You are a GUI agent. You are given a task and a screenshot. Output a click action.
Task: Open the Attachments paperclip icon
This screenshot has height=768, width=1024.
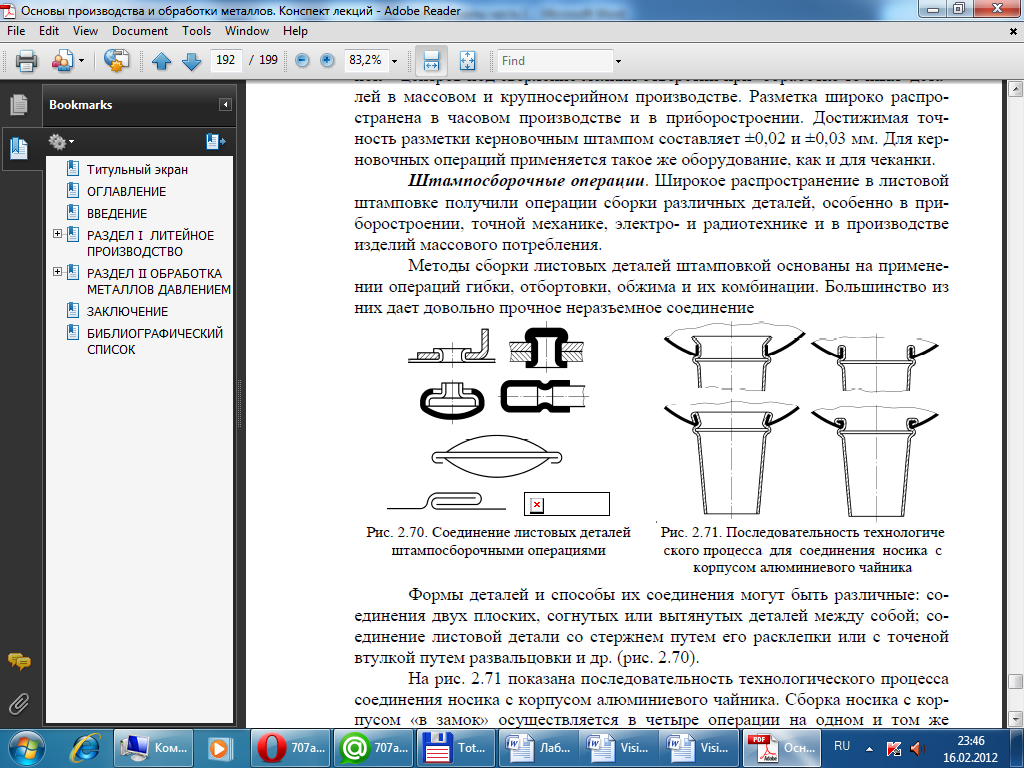point(19,704)
